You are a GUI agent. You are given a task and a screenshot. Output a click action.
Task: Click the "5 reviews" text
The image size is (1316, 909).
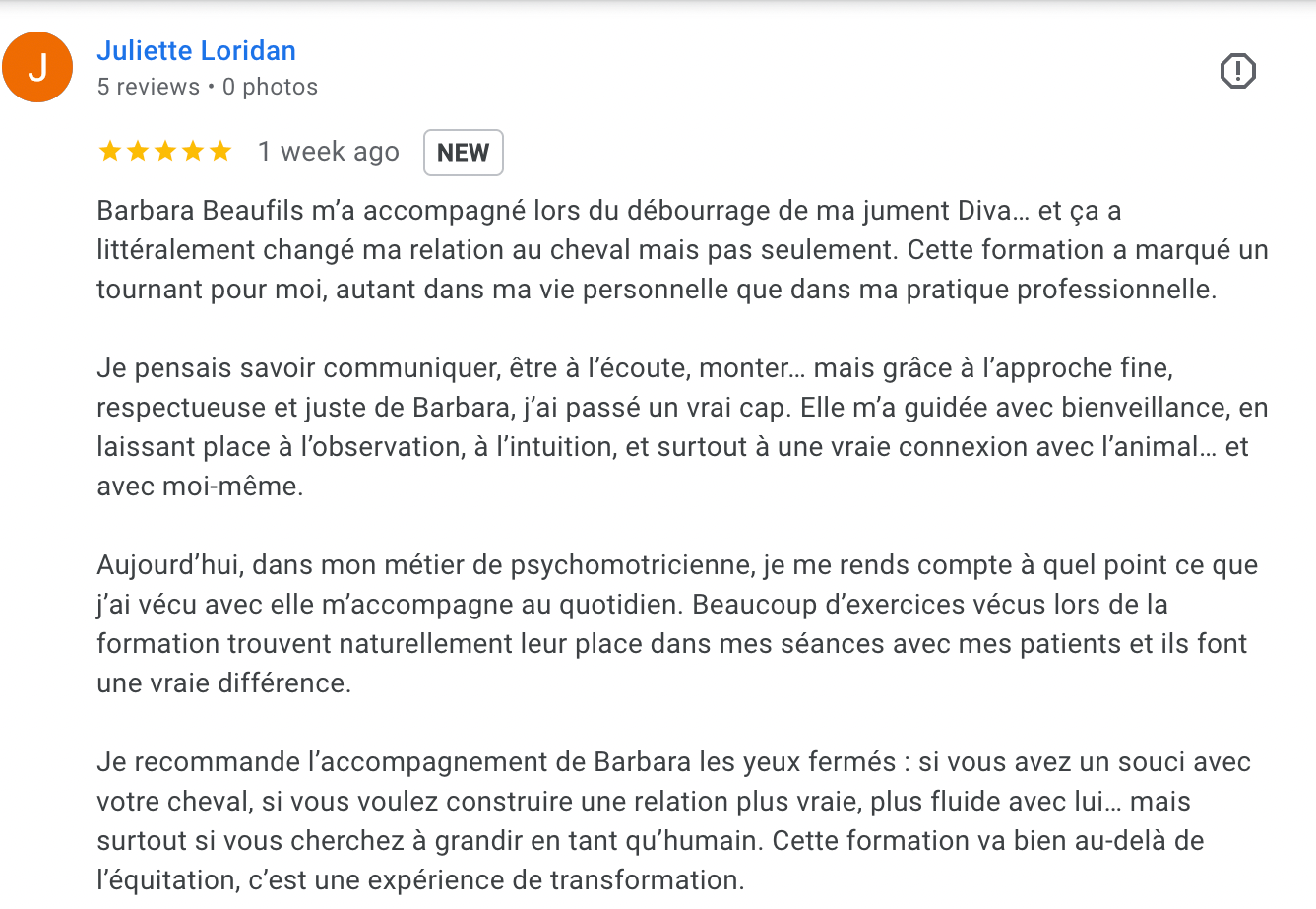[148, 87]
